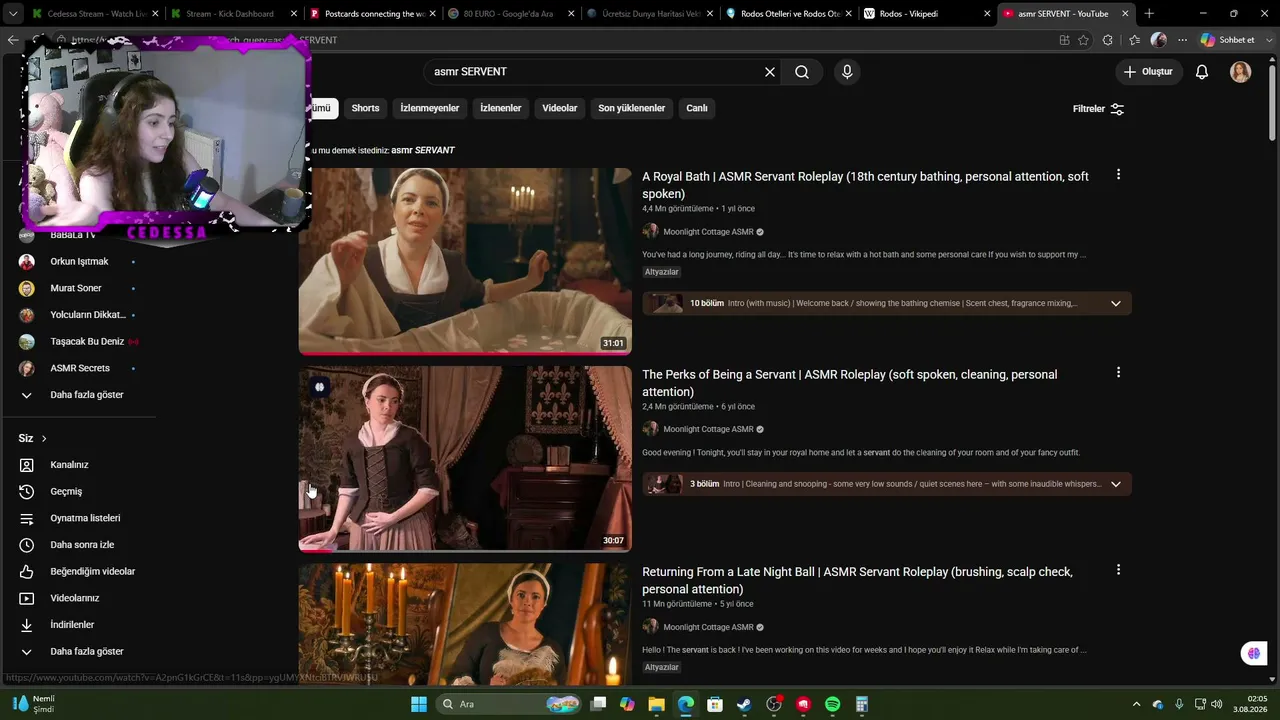This screenshot has height=720, width=1280.
Task: Play the A Royal Bath thumbnail
Action: (x=465, y=261)
